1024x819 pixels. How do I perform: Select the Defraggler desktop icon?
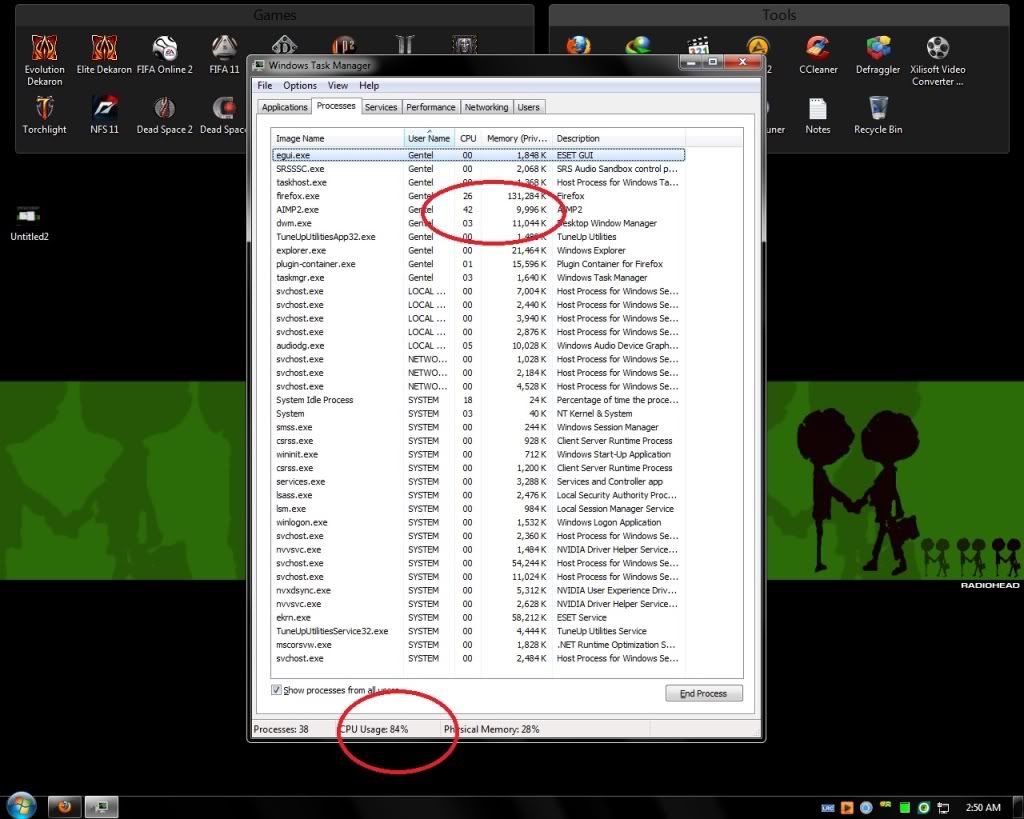[878, 54]
